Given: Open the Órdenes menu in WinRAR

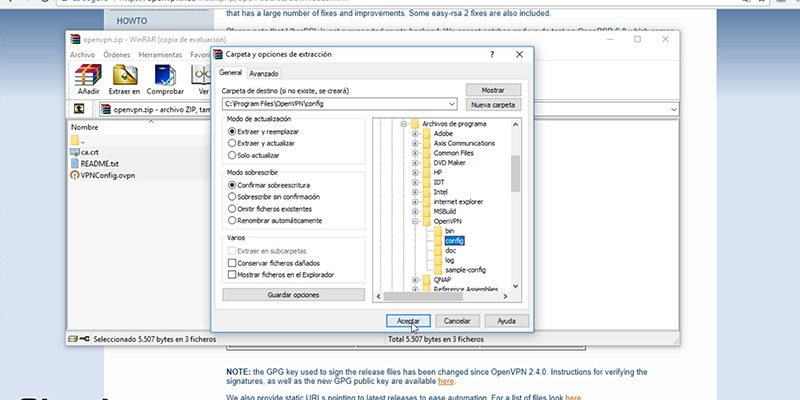Looking at the screenshot, I should point(116,55).
